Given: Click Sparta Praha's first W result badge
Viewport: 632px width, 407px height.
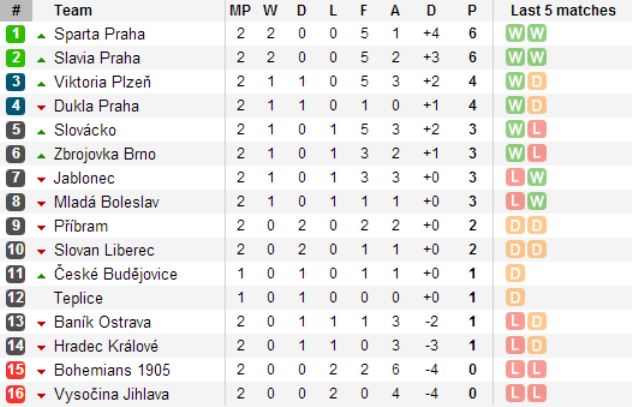Looking at the screenshot, I should (516, 34).
